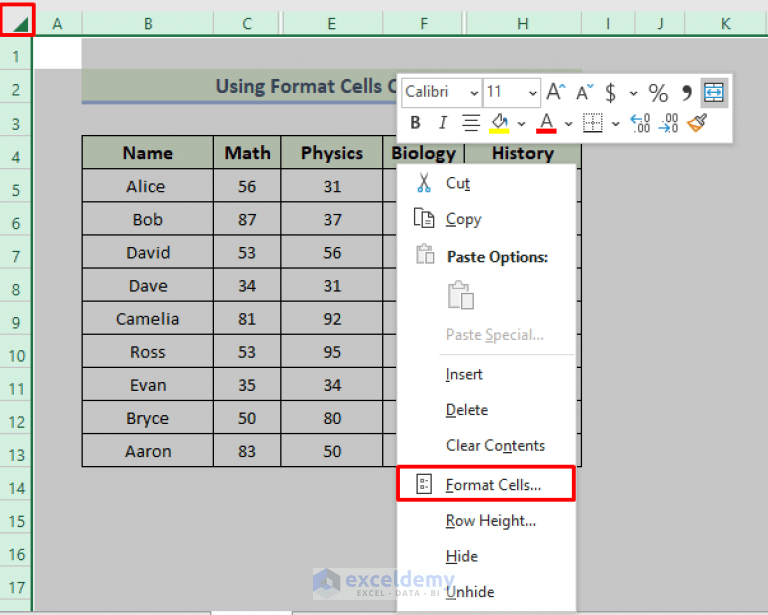This screenshot has height=615, width=768.
Task: Center align text via mini toolbar
Action: pyautogui.click(x=471, y=122)
